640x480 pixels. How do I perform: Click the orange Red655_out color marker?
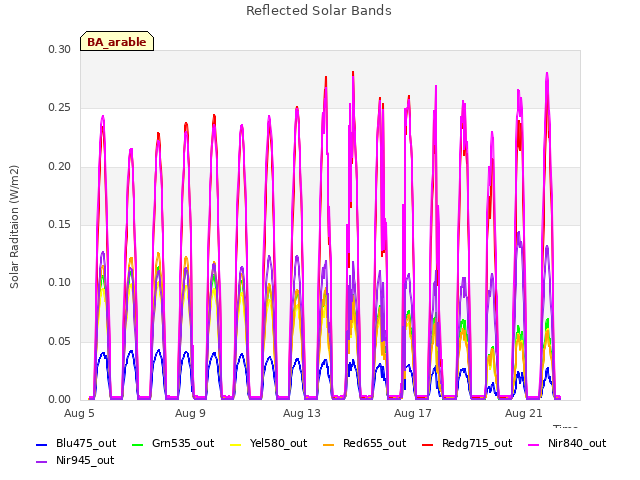pos(329,444)
